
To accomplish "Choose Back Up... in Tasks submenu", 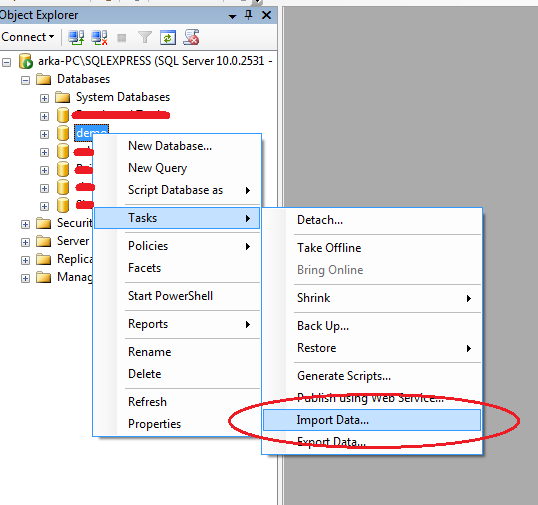I will [x=372, y=326].
